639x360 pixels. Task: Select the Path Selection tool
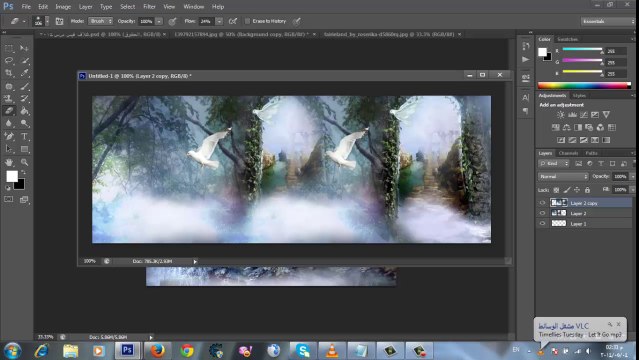point(9,149)
